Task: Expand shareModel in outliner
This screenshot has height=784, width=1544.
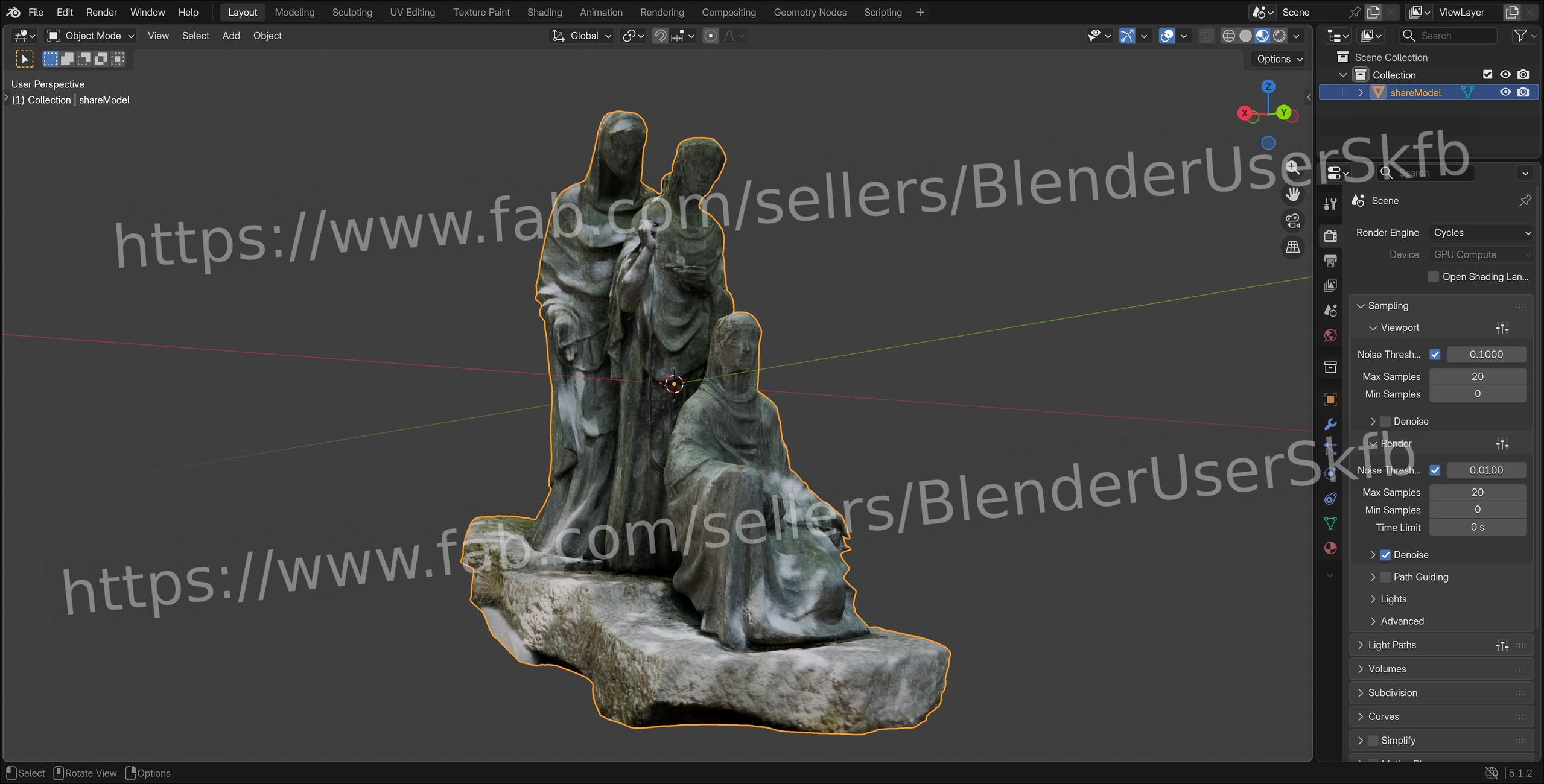Action: pyautogui.click(x=1361, y=92)
